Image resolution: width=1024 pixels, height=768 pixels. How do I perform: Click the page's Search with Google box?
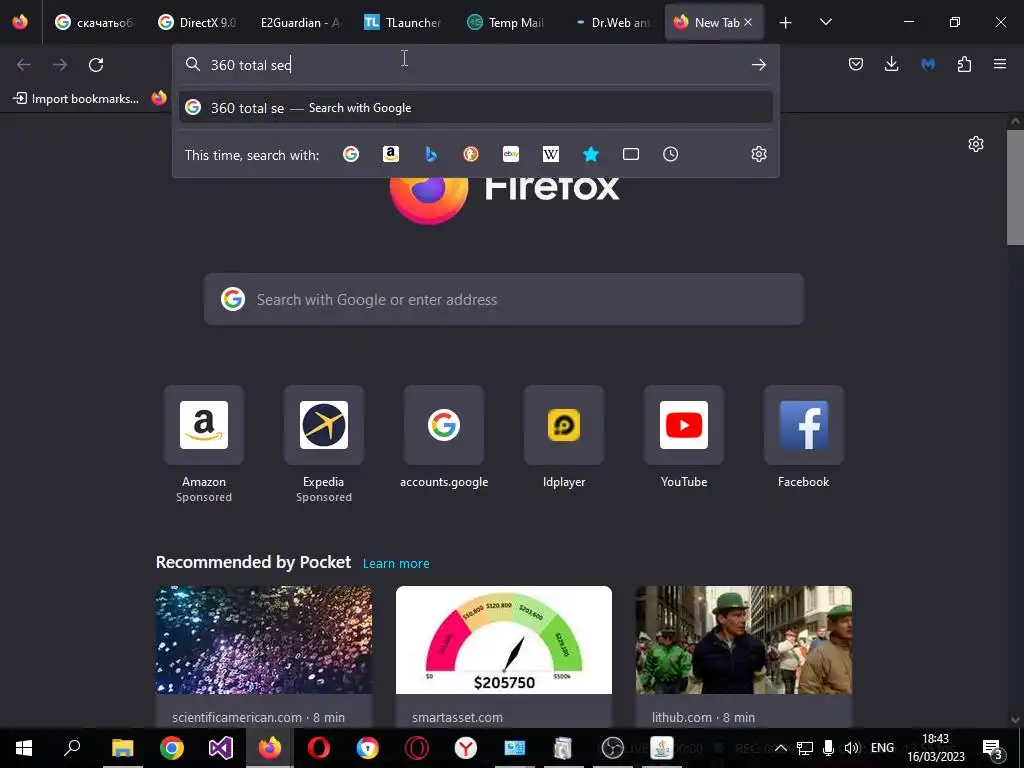[x=504, y=299]
